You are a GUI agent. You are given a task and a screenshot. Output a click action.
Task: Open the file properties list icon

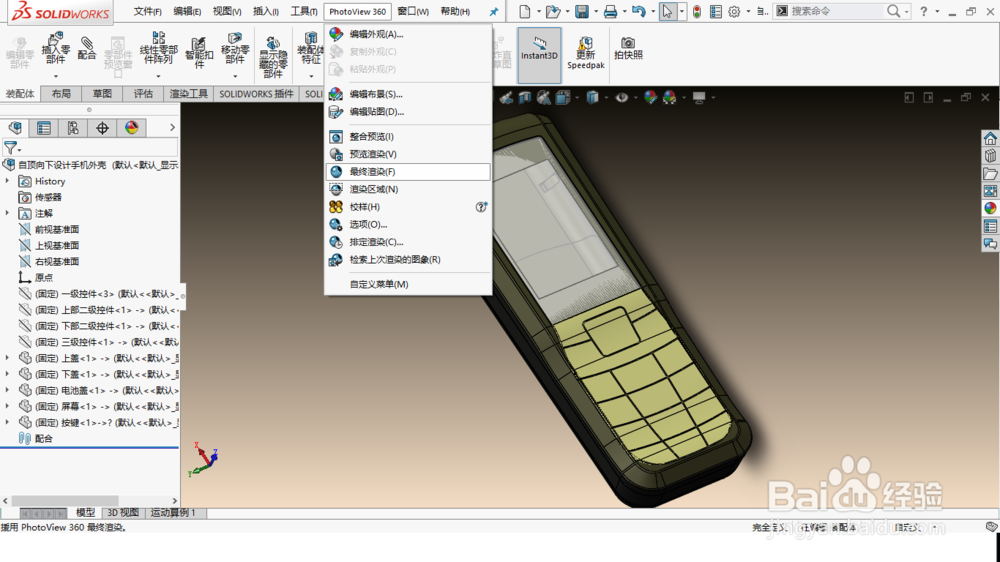click(x=716, y=11)
